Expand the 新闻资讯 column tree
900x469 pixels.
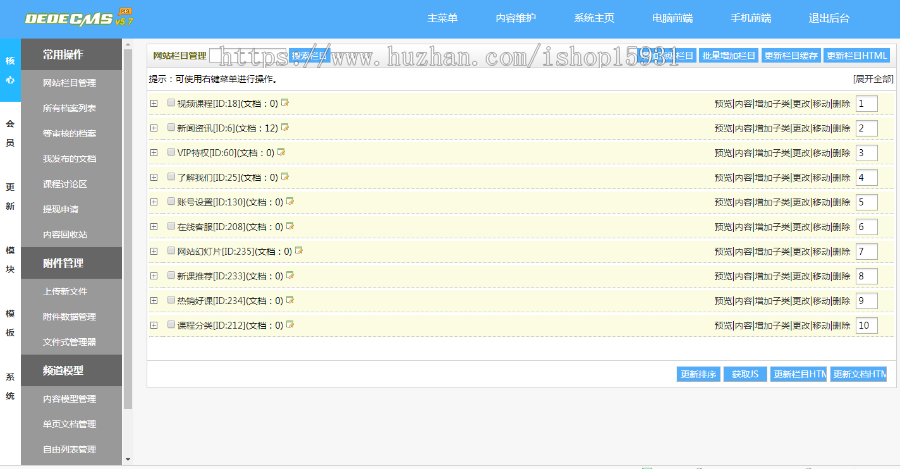click(154, 128)
